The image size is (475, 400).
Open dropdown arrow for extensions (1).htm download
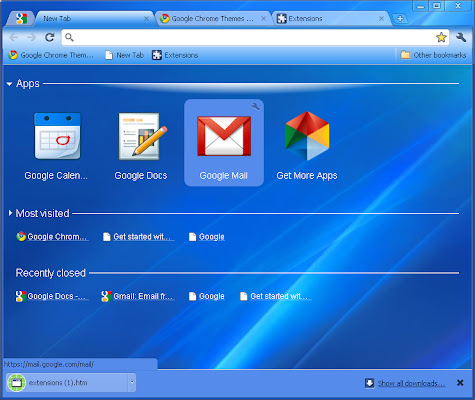[132, 383]
